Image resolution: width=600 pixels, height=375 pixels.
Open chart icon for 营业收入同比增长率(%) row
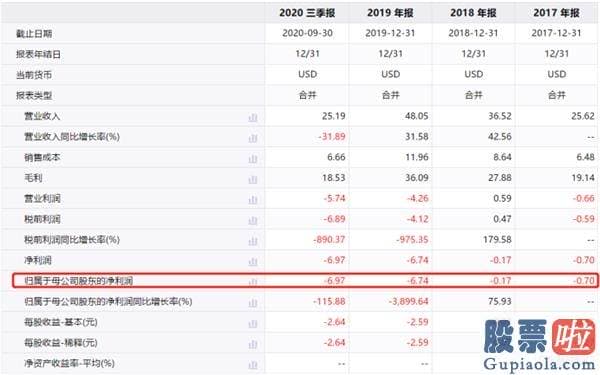coord(253,137)
